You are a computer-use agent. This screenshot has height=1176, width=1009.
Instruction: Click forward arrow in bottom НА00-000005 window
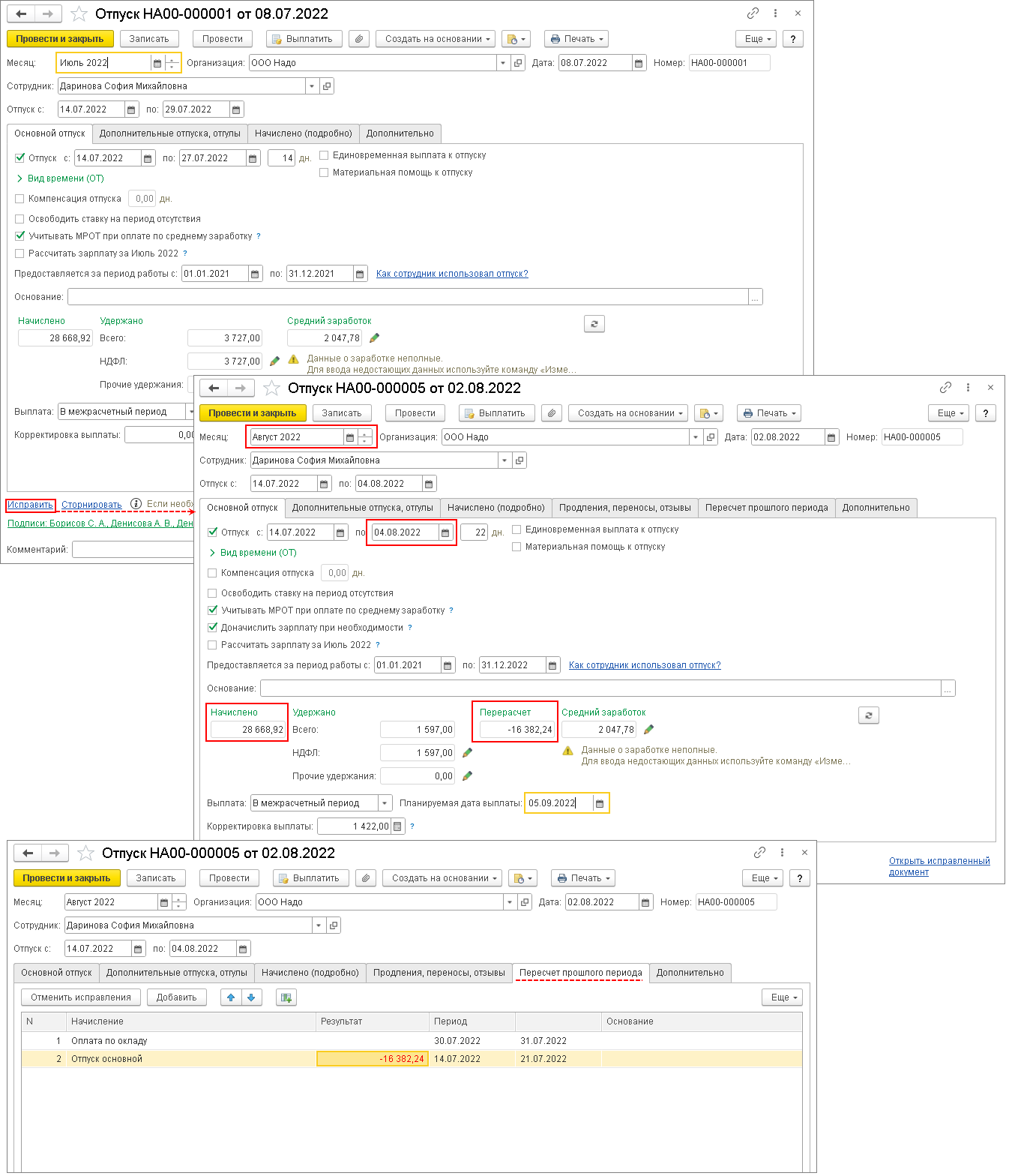pos(55,853)
